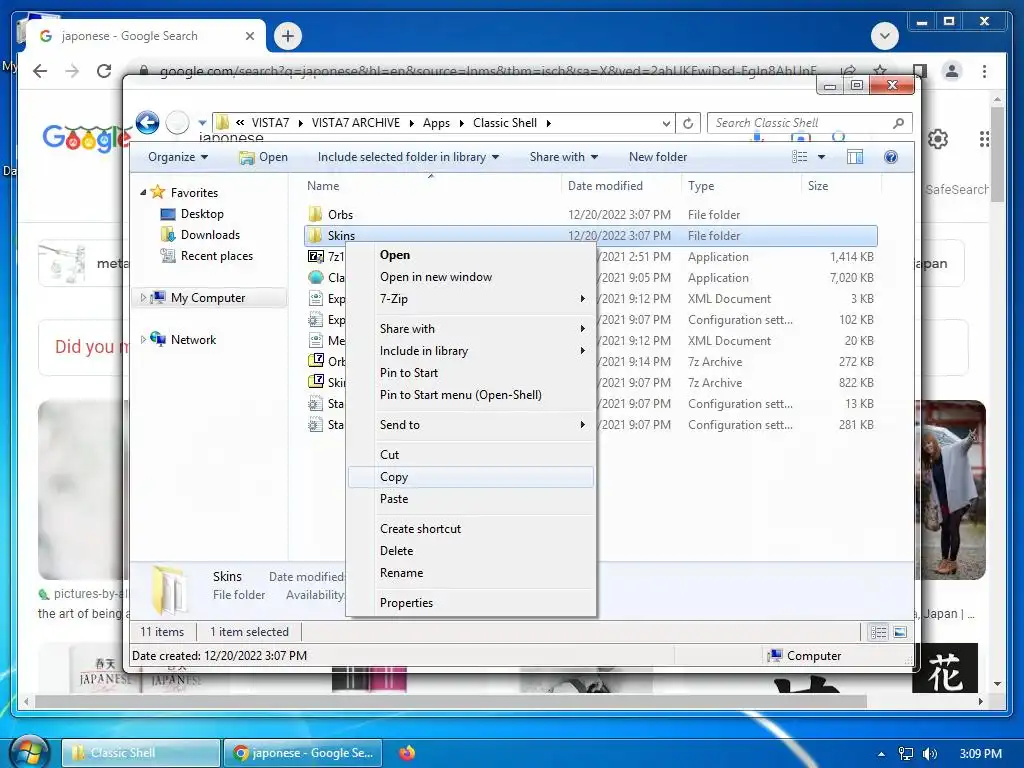Select Properties in context menu

[470, 603]
